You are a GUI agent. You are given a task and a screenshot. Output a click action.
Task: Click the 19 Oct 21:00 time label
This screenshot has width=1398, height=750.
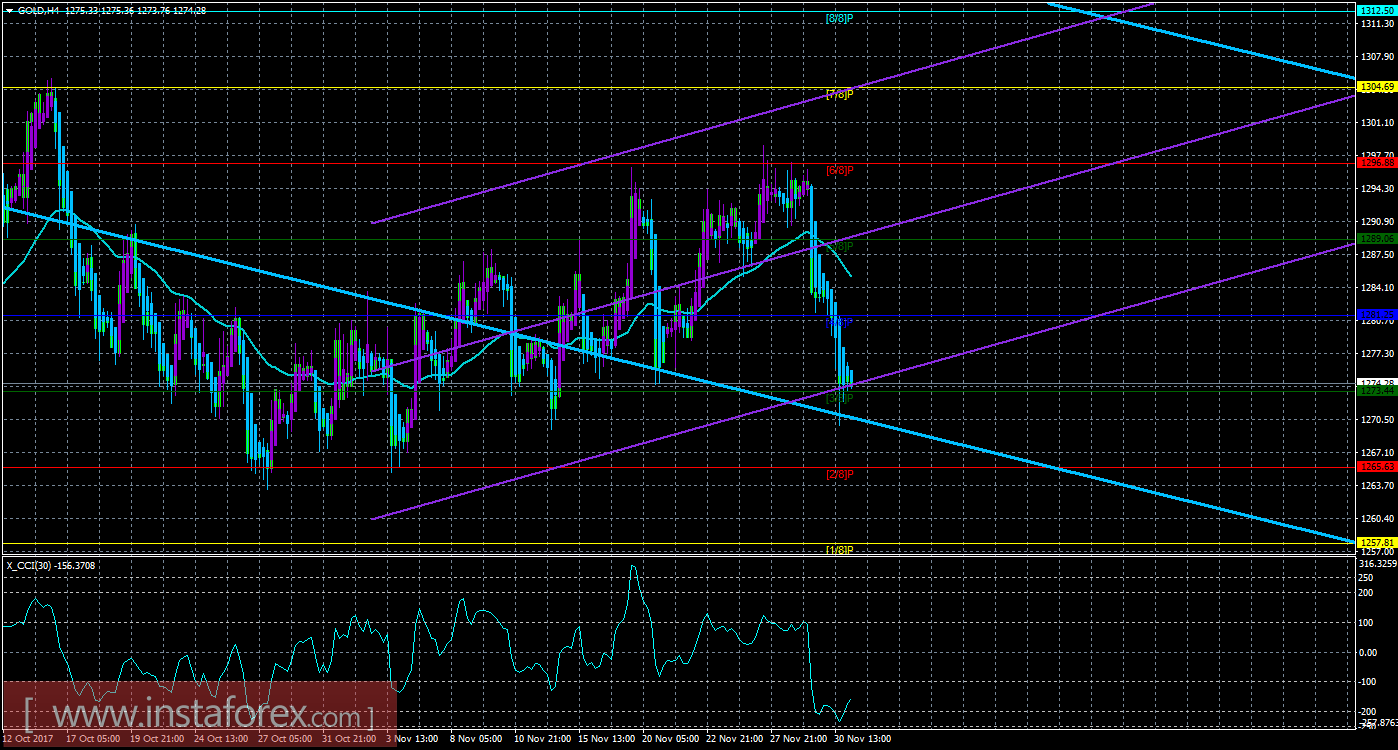[x=156, y=740]
